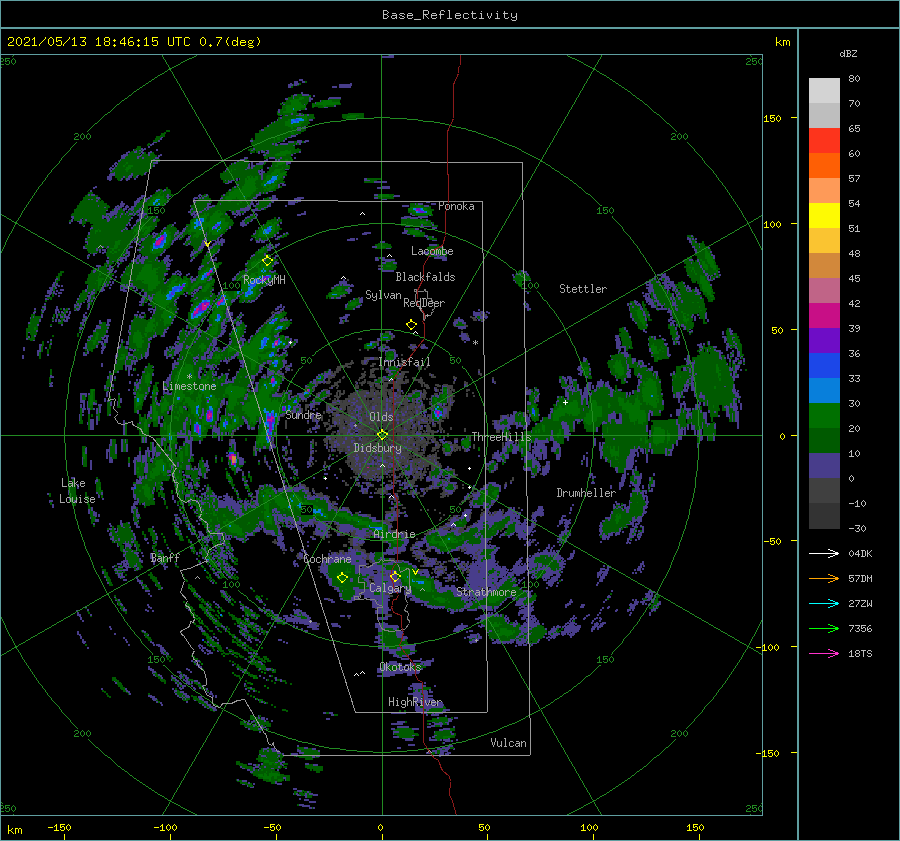The image size is (900, 841).
Task: Click the white 04DK arrow in legend
Action: point(824,554)
